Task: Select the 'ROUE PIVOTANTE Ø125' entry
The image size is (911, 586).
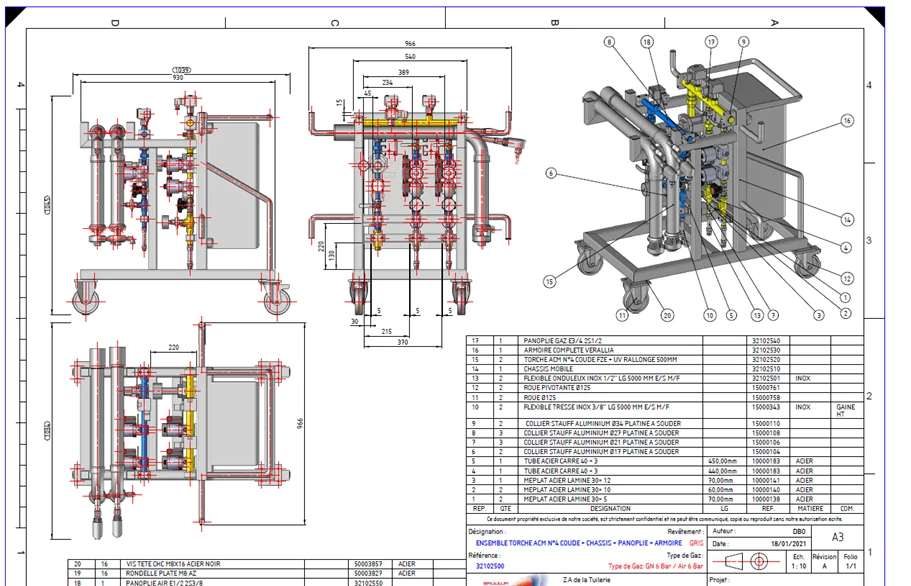Action: pos(557,387)
